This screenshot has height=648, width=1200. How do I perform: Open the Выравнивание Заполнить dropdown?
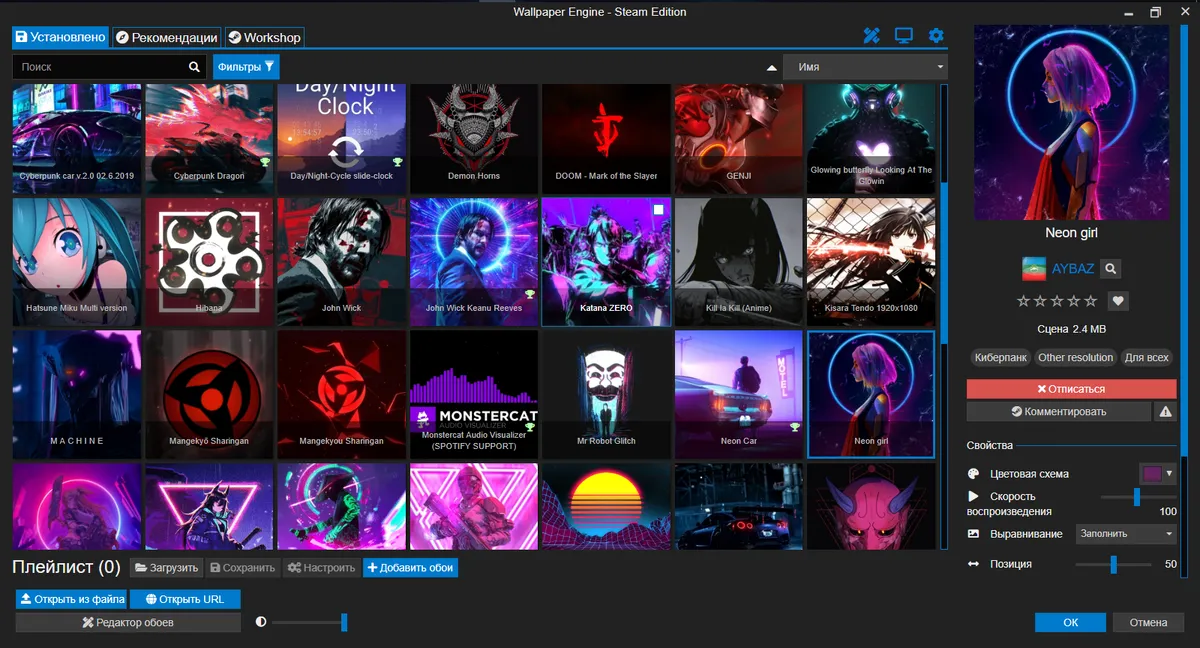(x=1126, y=534)
